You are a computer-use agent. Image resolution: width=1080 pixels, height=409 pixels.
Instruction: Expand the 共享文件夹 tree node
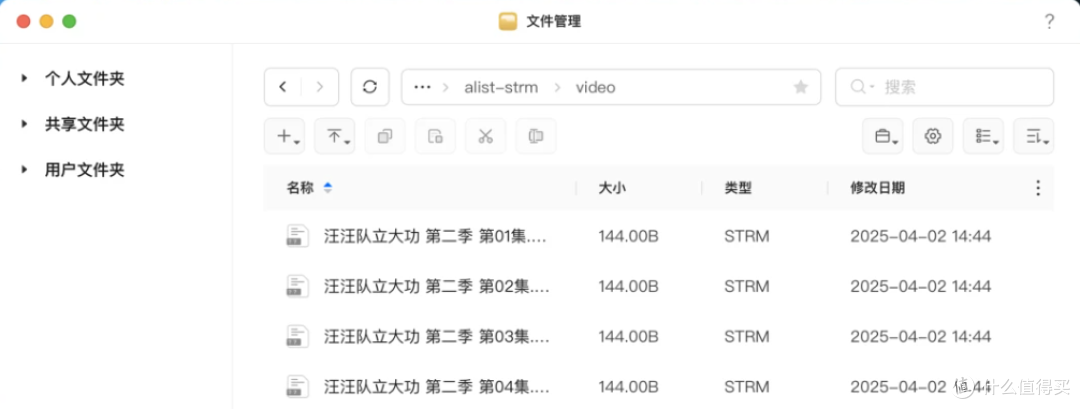(x=25, y=125)
